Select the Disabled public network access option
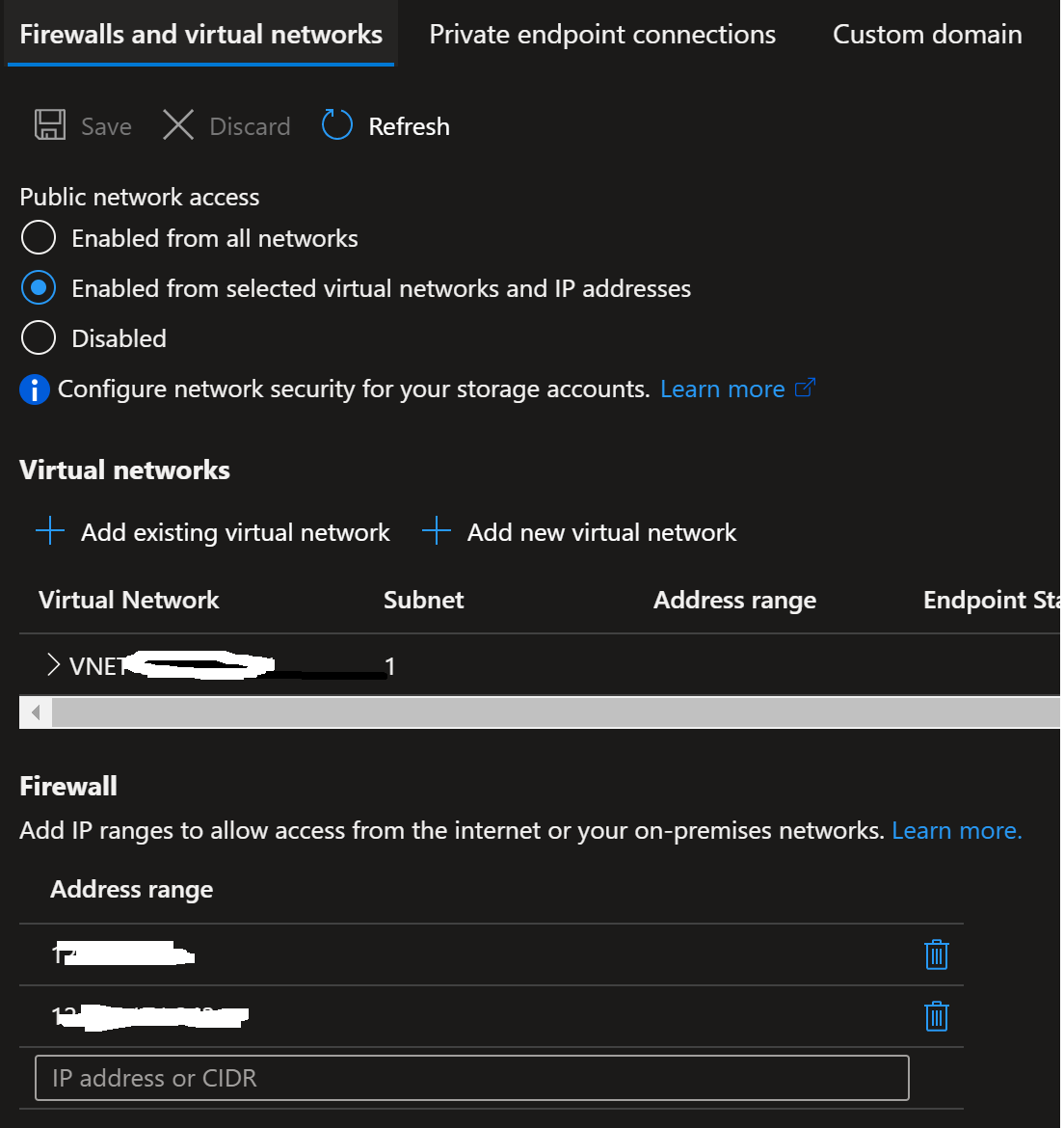This screenshot has height=1128, width=1064. 39,337
